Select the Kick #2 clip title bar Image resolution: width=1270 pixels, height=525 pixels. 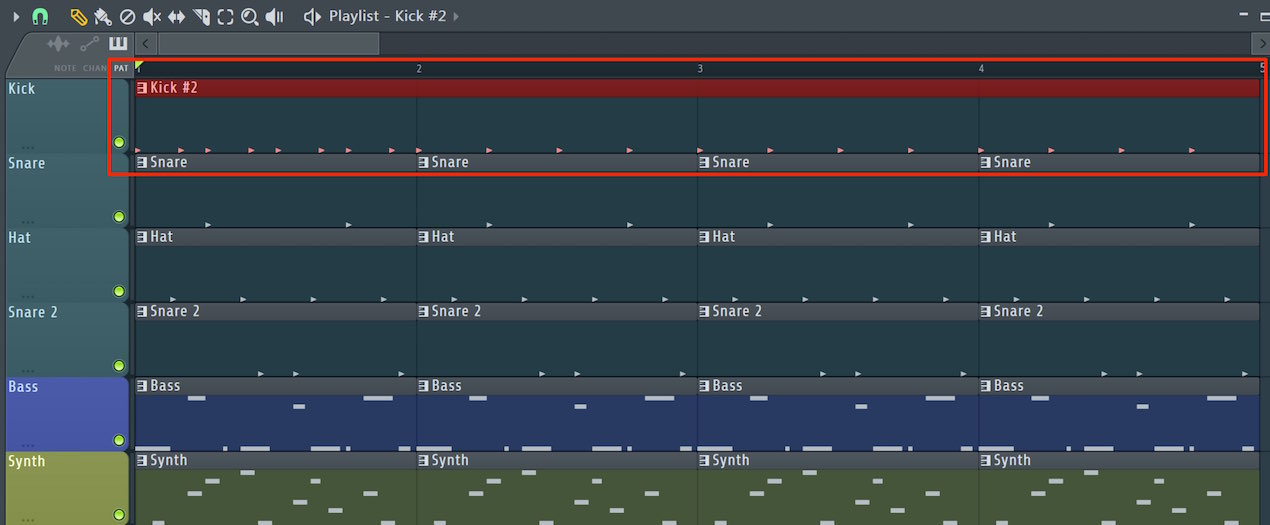pyautogui.click(x=697, y=88)
